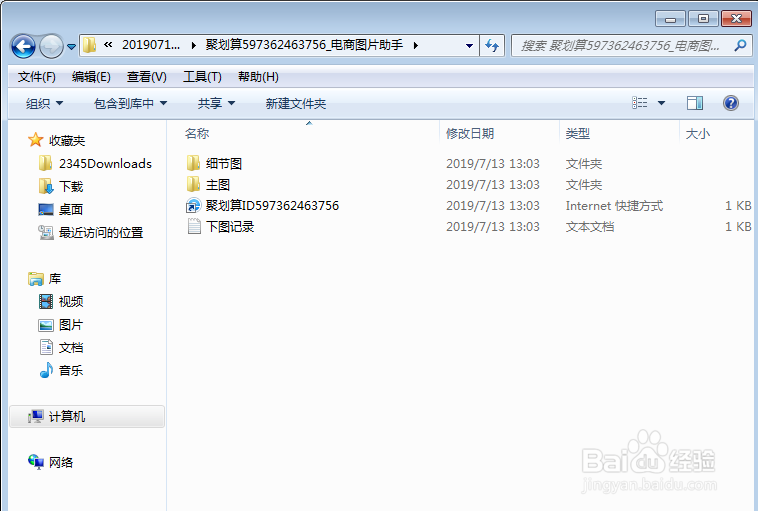Click the folder icon in the address bar
This screenshot has width=758, height=511.
pyautogui.click(x=89, y=45)
